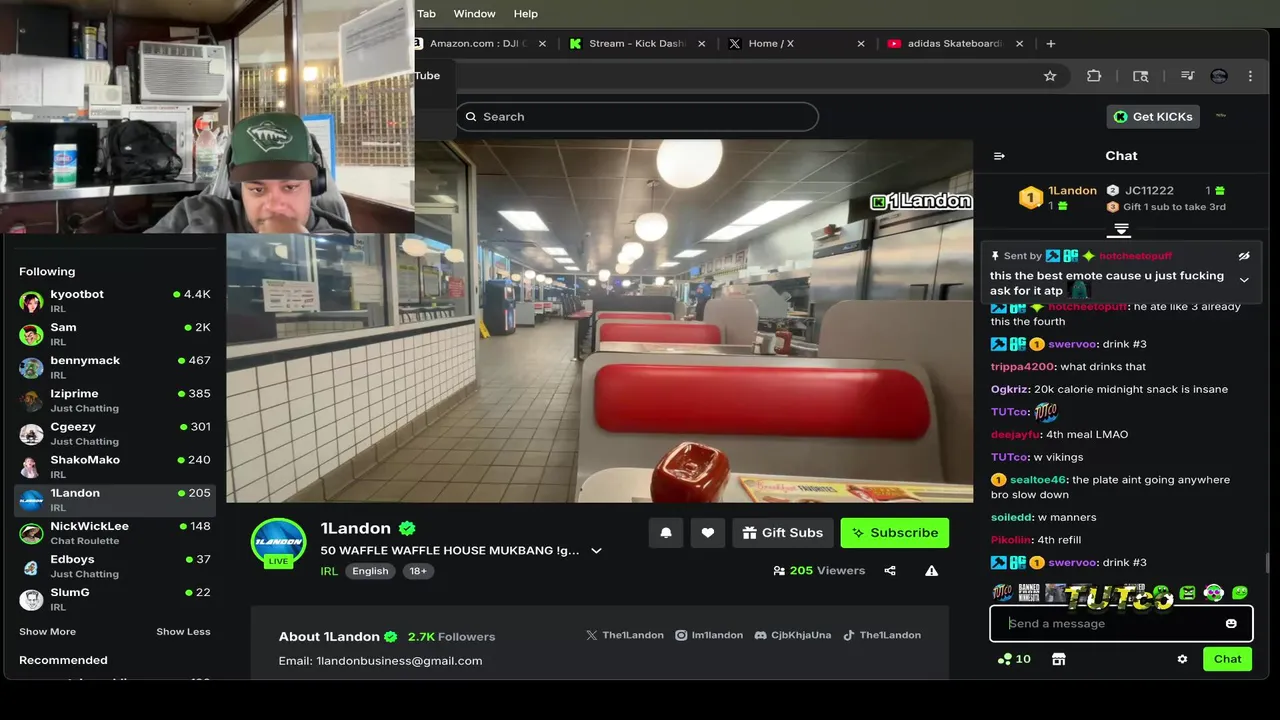This screenshot has height=720, width=1280.
Task: Open the KICKs points balance 10
Action: pyautogui.click(x=1014, y=659)
